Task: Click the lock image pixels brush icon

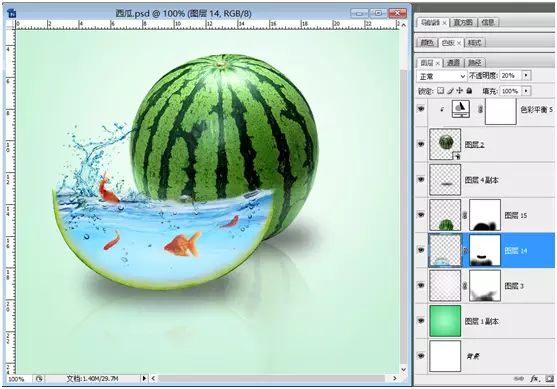Action: click(450, 91)
